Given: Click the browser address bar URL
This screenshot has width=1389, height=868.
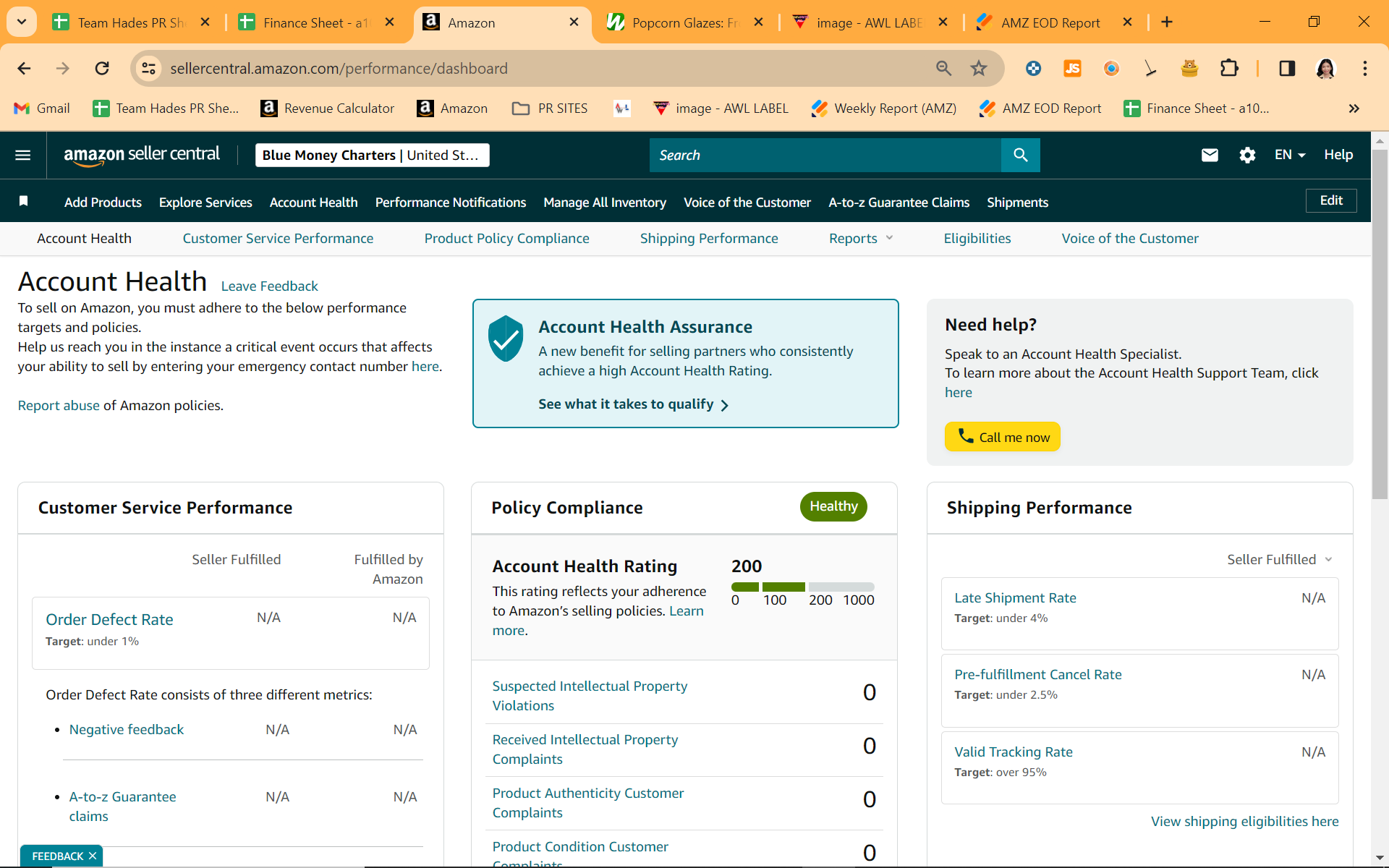Looking at the screenshot, I should 339,68.
